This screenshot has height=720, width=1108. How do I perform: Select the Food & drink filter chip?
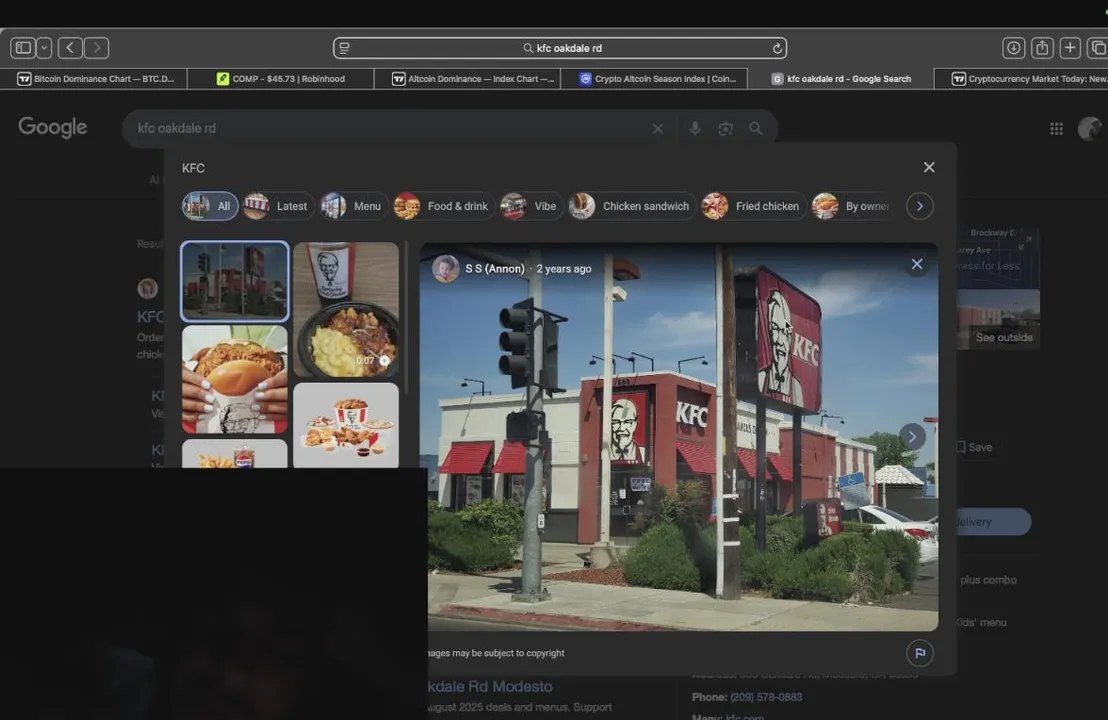pos(443,206)
